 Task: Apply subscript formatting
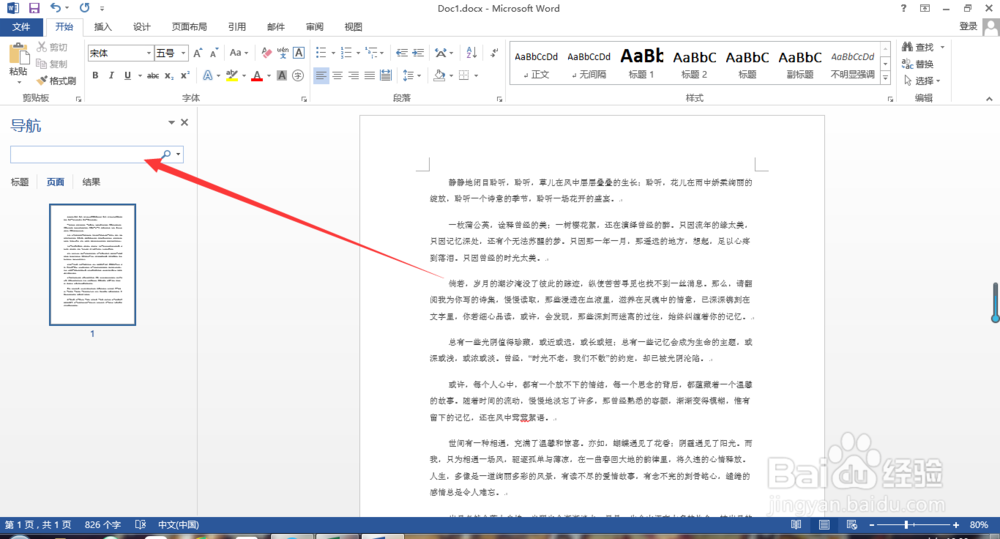coord(169,75)
